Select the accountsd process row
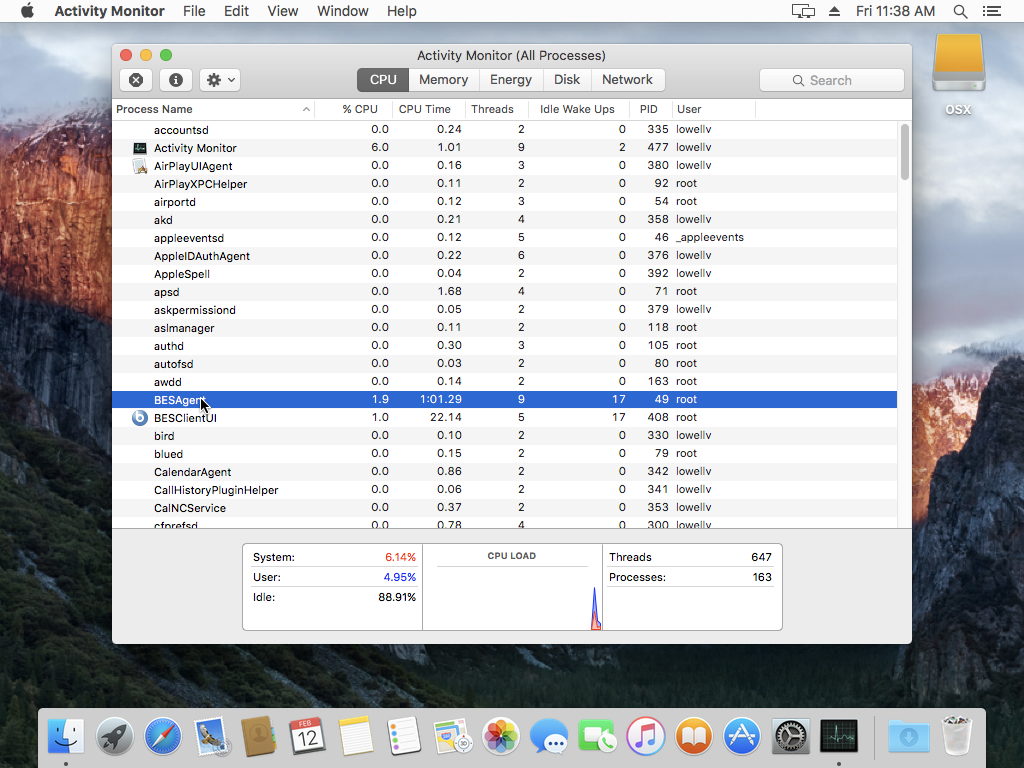The image size is (1024, 768). [504, 129]
